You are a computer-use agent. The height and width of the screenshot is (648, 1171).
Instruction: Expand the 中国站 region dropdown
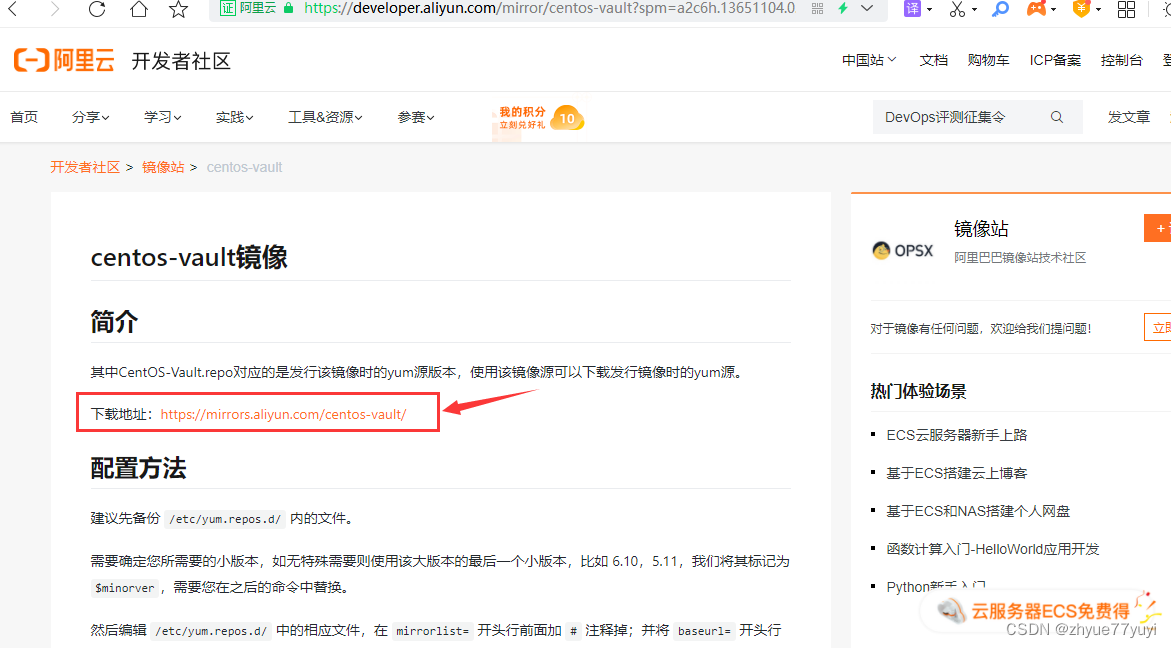click(869, 60)
